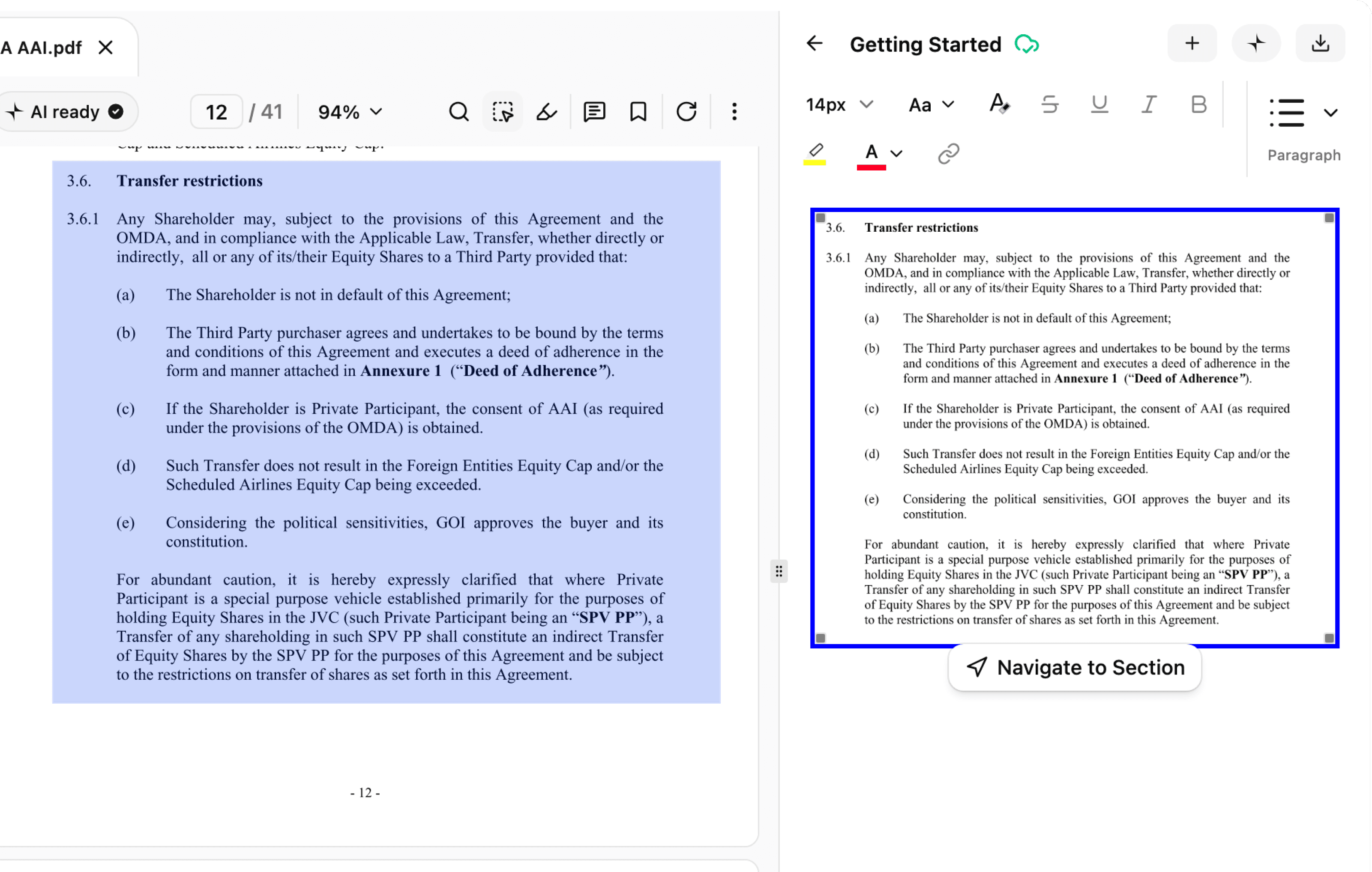Open the 94% zoom level dropdown
The height and width of the screenshot is (872, 1372).
(x=350, y=112)
